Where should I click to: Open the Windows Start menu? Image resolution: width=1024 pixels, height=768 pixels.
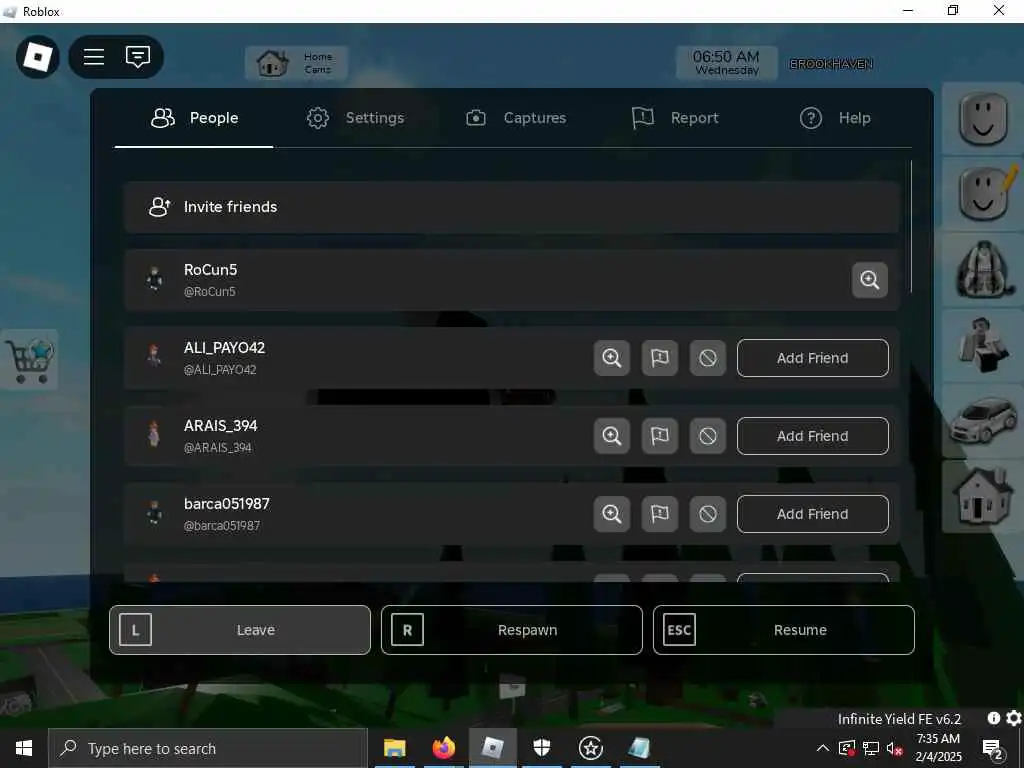click(x=24, y=748)
